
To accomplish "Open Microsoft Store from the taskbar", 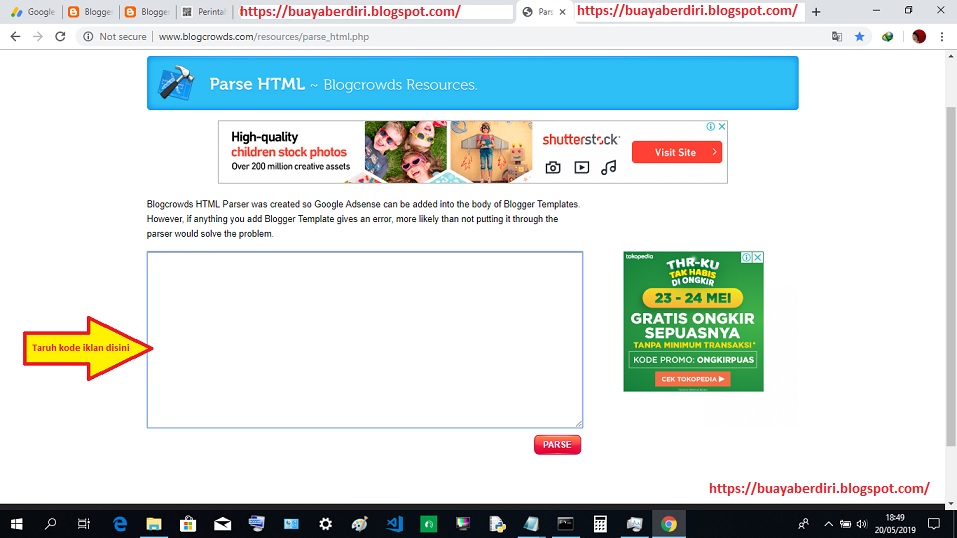I will [188, 524].
